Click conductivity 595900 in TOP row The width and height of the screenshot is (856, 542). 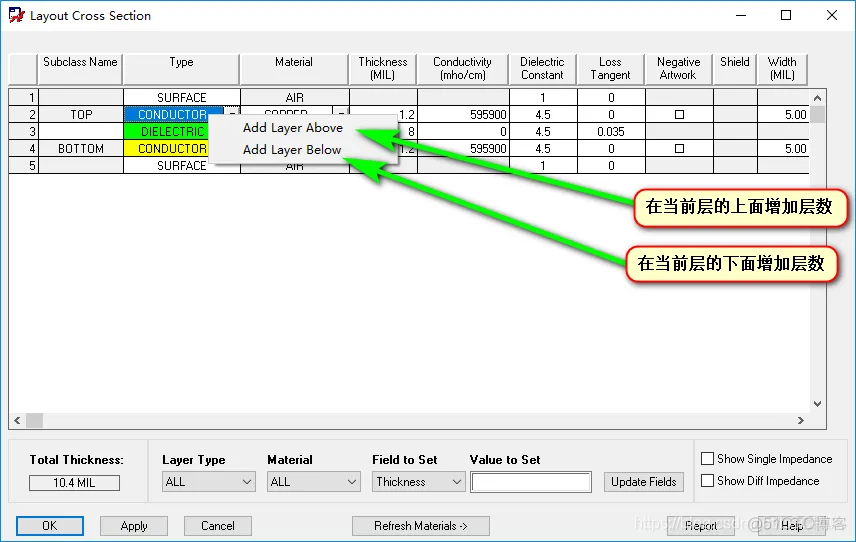tap(463, 115)
